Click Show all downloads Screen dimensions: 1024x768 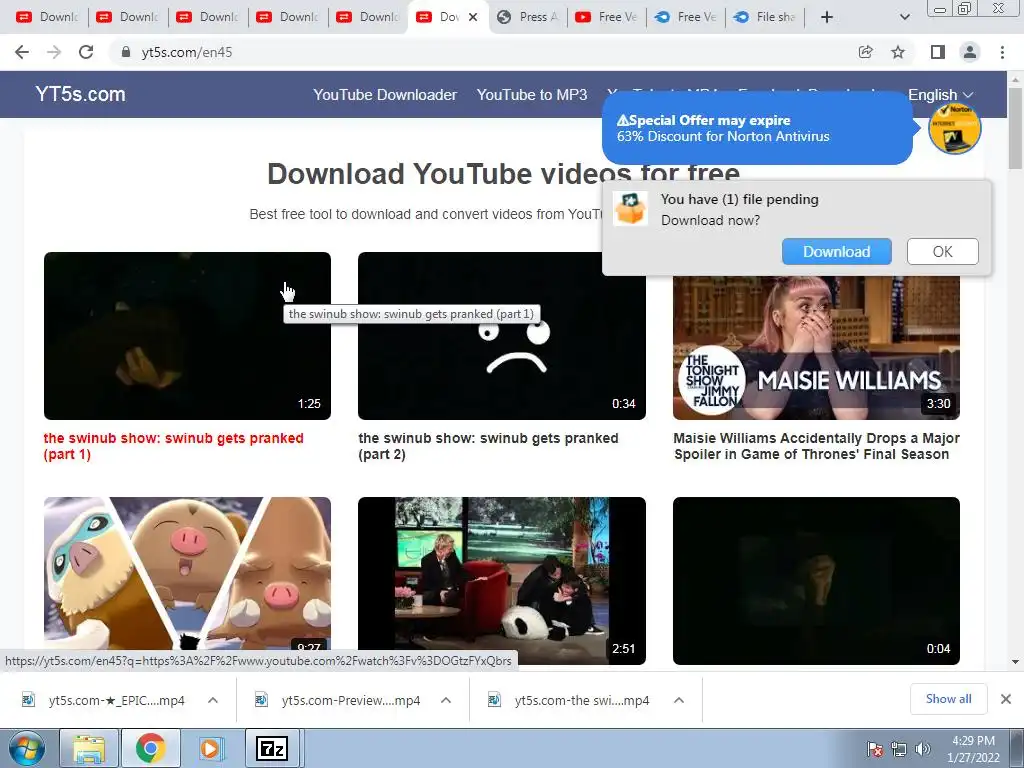[x=948, y=699]
